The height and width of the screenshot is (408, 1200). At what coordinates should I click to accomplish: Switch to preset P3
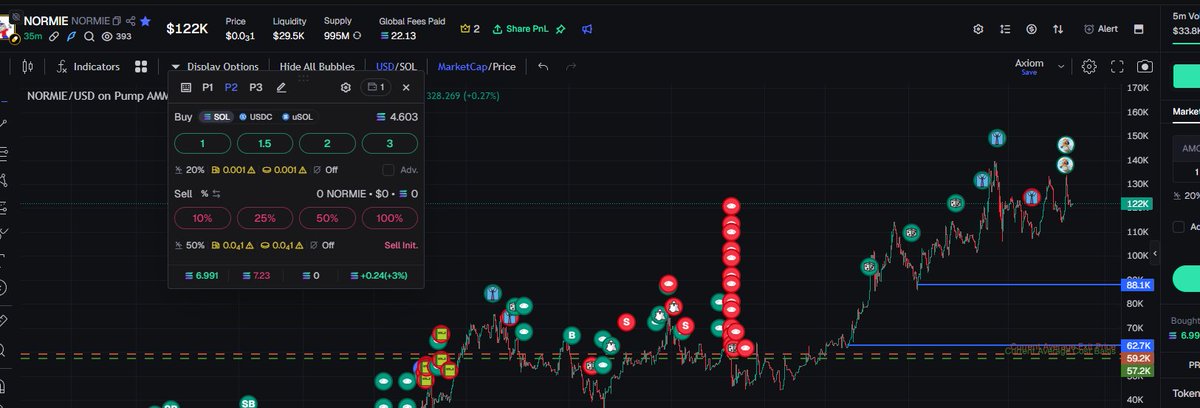[256, 88]
